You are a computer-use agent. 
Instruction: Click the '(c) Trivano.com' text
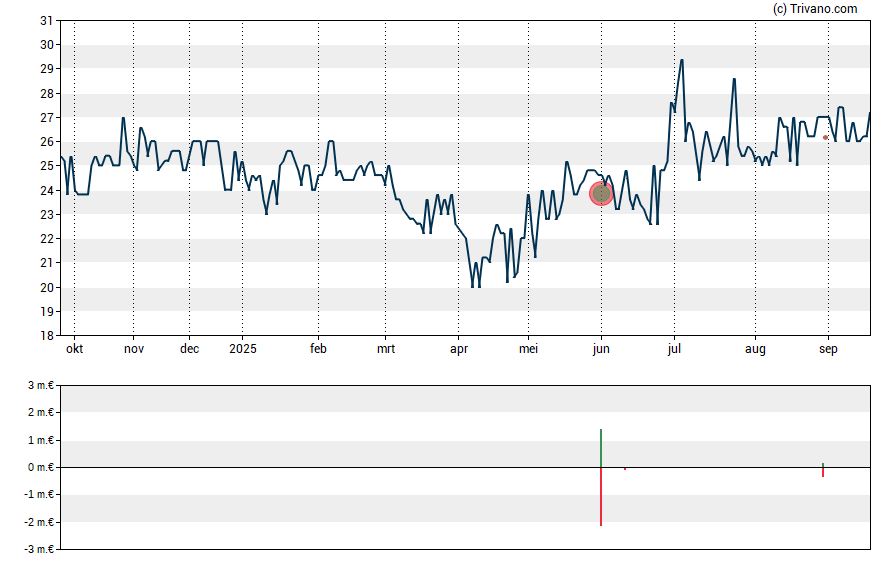815,8
